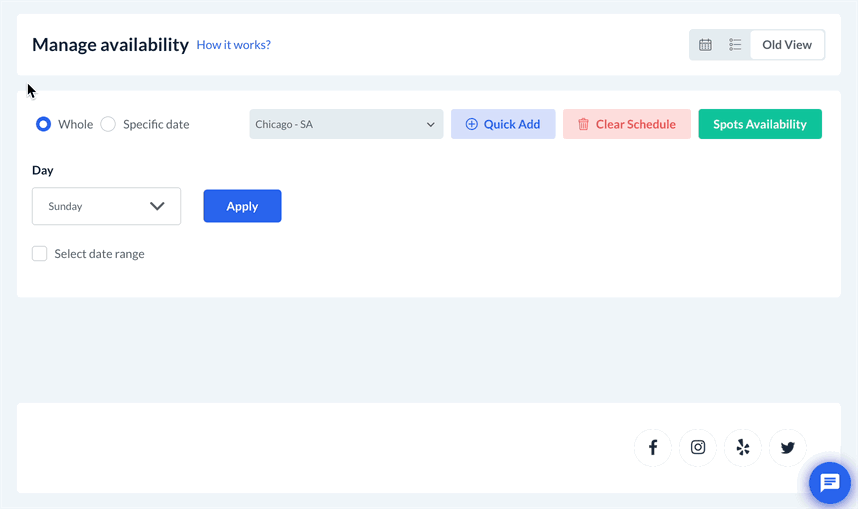This screenshot has height=509, width=858.
Task: Click the Quick Add button label
Action: tap(512, 124)
